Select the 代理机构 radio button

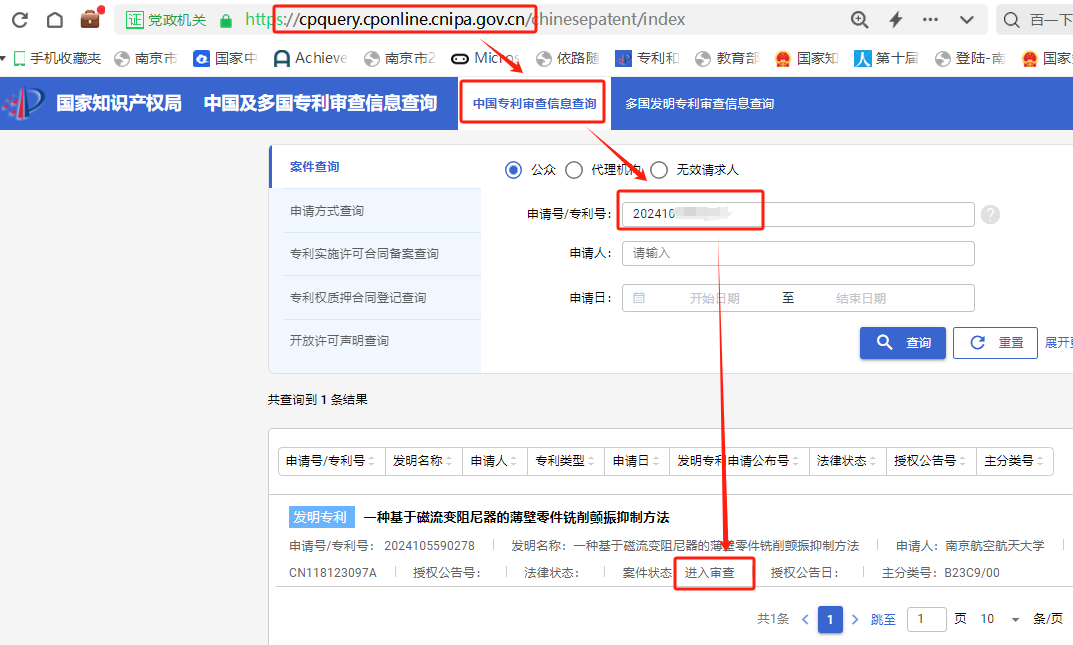tap(574, 170)
